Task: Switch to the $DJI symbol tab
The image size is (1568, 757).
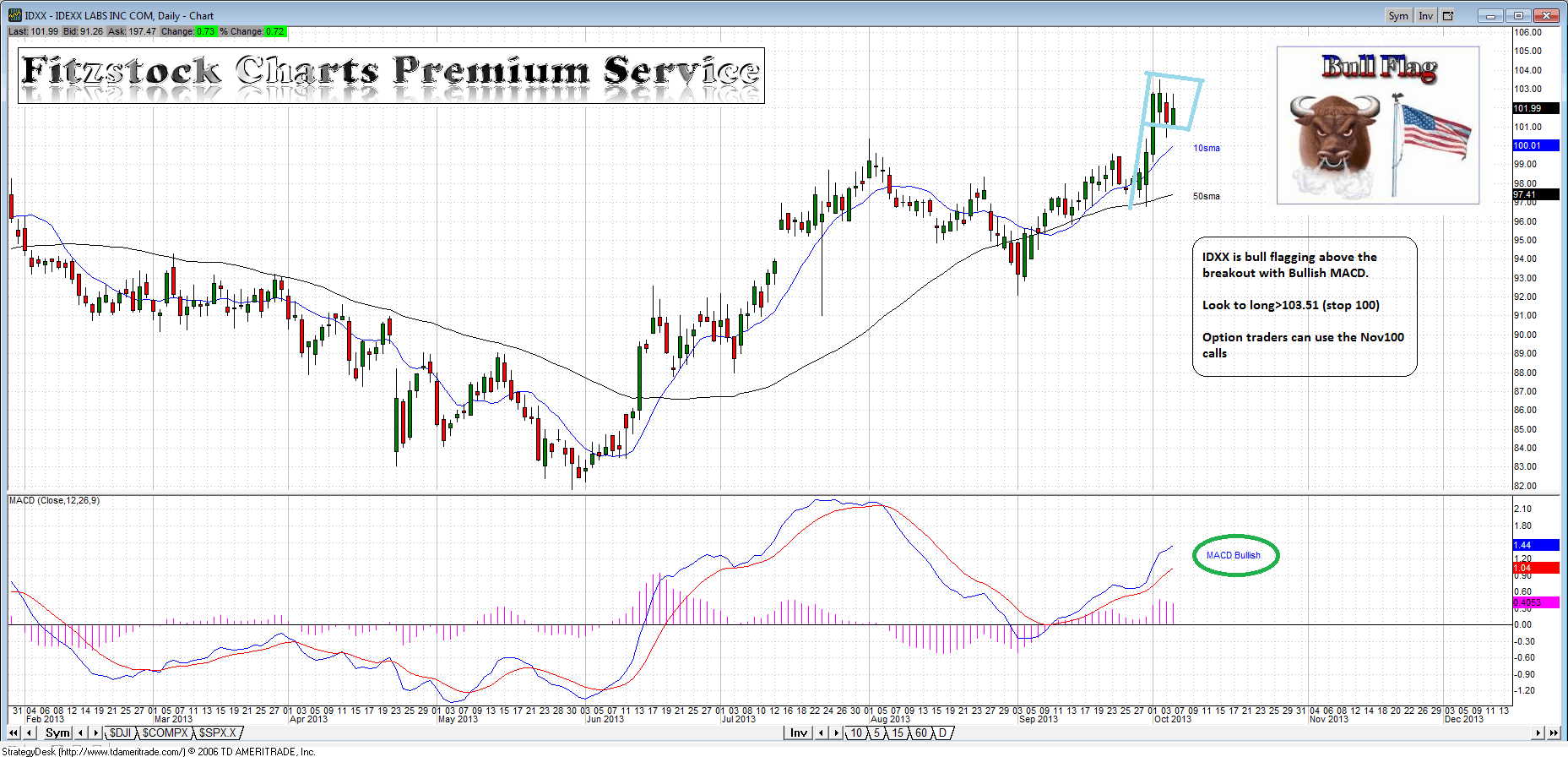Action: 120,732
